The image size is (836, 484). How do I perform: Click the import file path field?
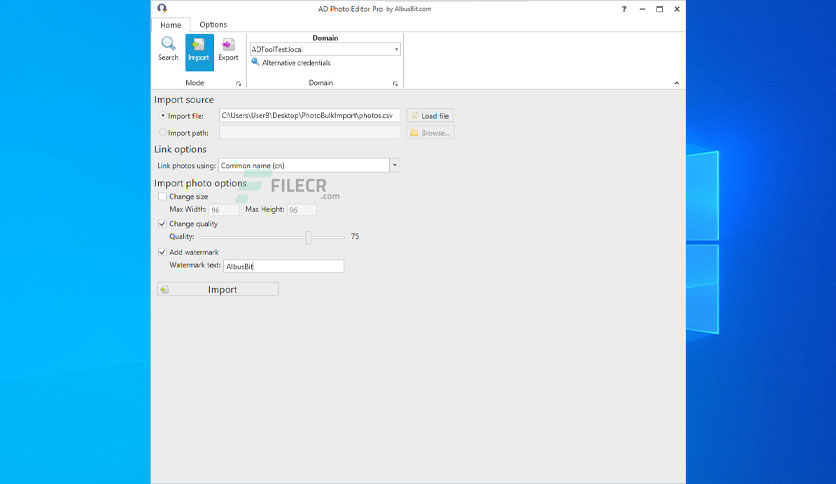point(309,115)
